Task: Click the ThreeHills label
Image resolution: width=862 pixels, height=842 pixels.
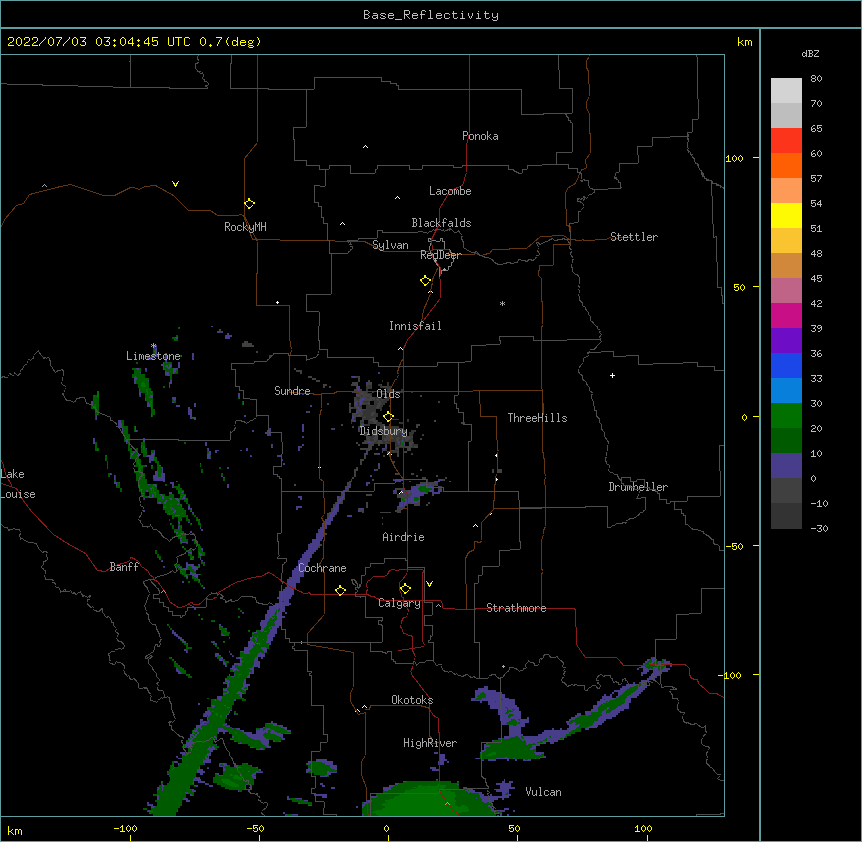Action: pos(537,418)
